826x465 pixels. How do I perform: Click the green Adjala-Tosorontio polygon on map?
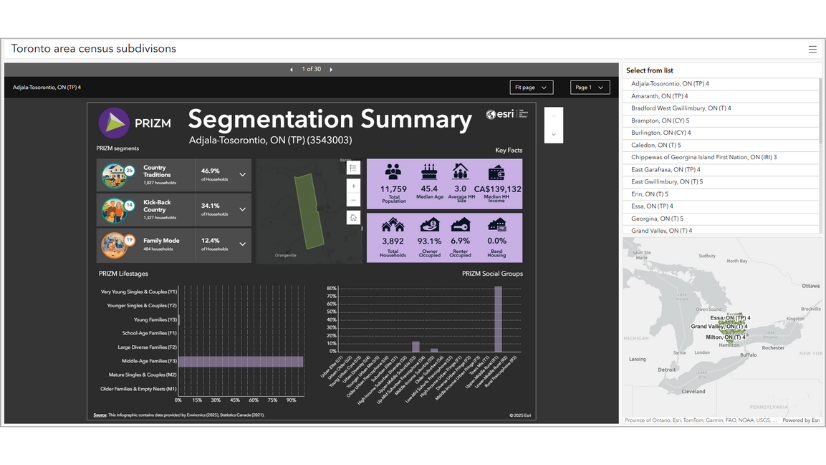coord(309,211)
